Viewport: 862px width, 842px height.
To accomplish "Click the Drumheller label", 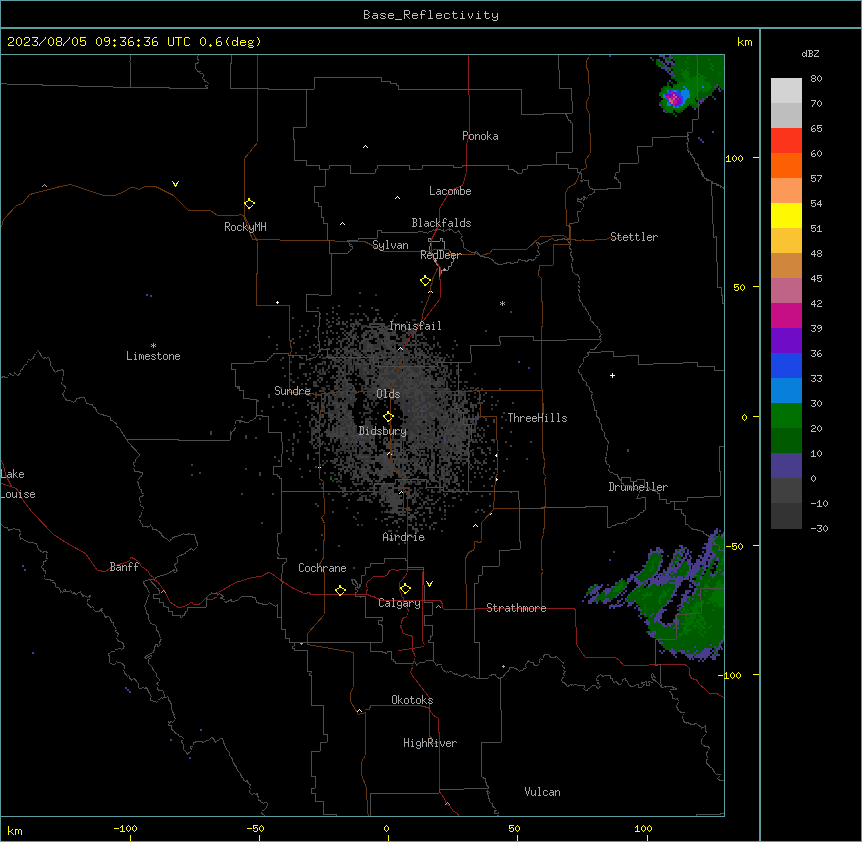I will click(x=638, y=487).
